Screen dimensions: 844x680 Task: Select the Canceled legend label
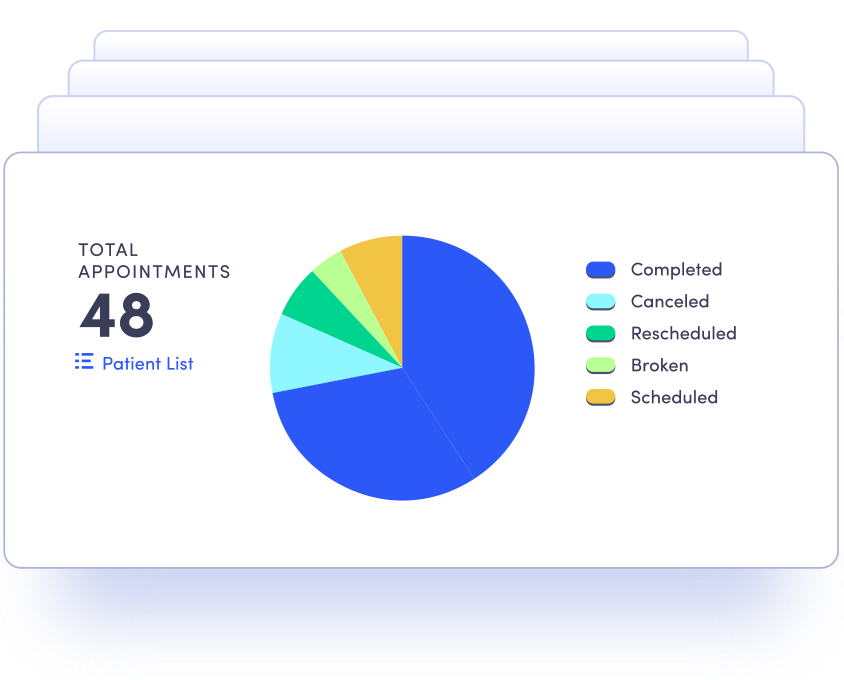[x=669, y=302]
